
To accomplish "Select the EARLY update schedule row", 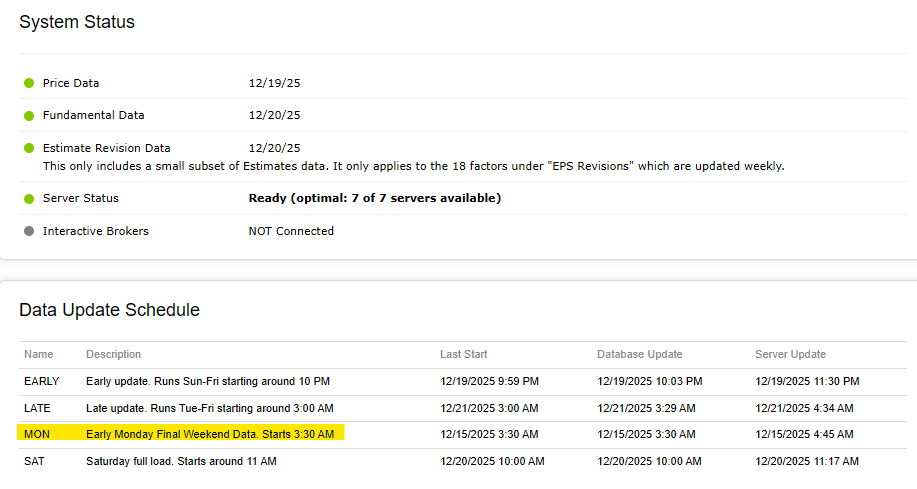I will click(42, 381).
